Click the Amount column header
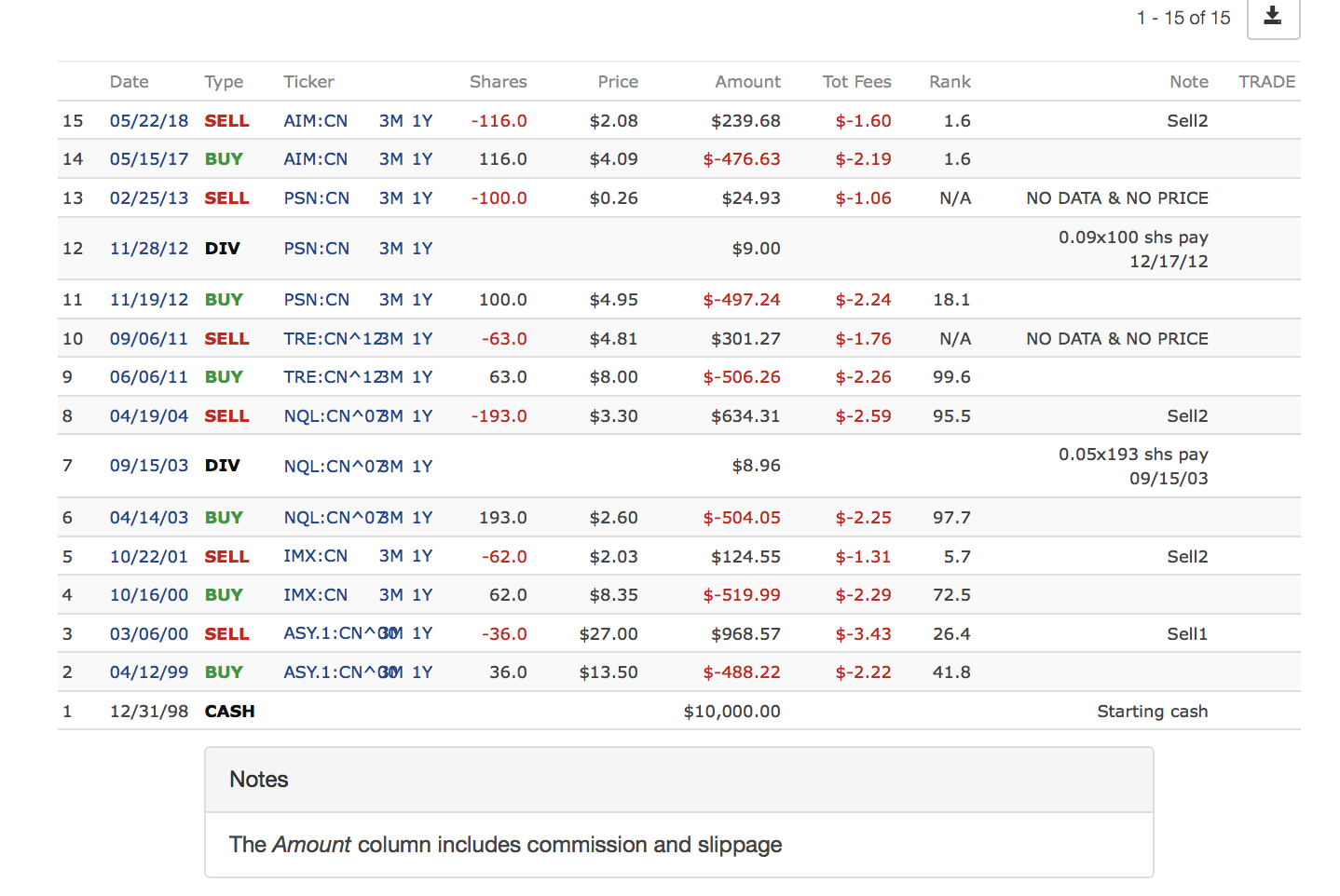The image size is (1340, 896). 746,82
